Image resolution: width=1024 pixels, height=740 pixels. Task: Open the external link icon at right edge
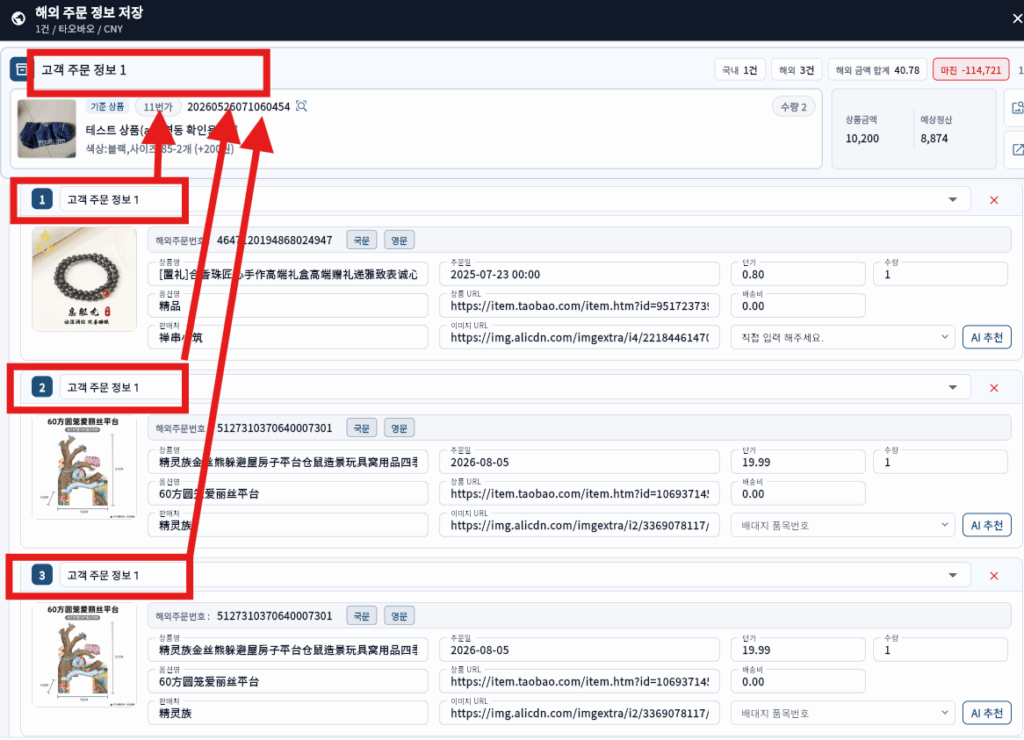[1017, 150]
